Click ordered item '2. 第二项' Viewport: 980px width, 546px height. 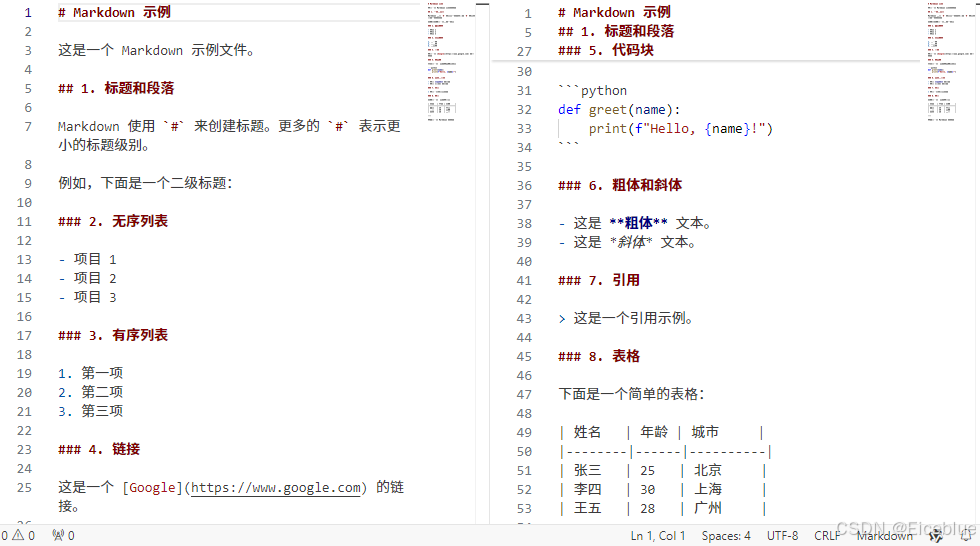tap(91, 392)
